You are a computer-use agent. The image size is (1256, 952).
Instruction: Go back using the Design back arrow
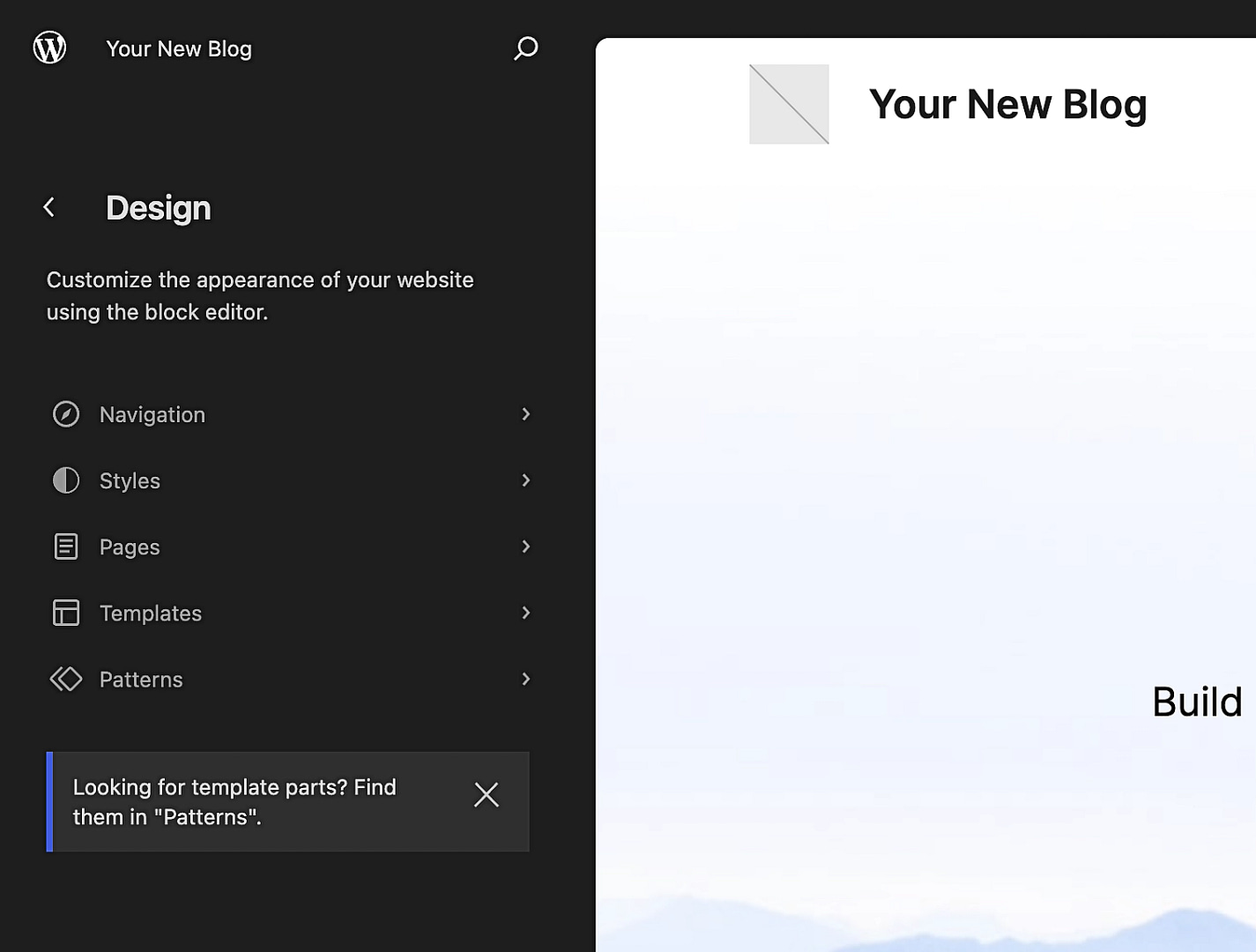[49, 207]
